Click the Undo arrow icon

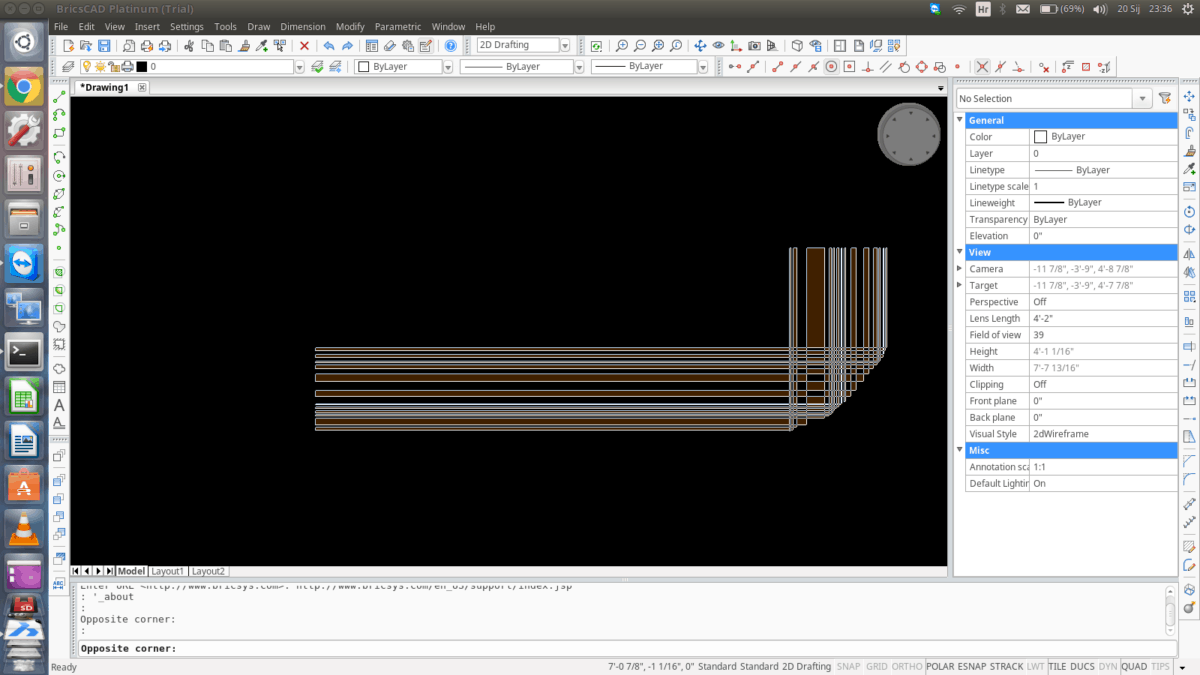click(328, 46)
